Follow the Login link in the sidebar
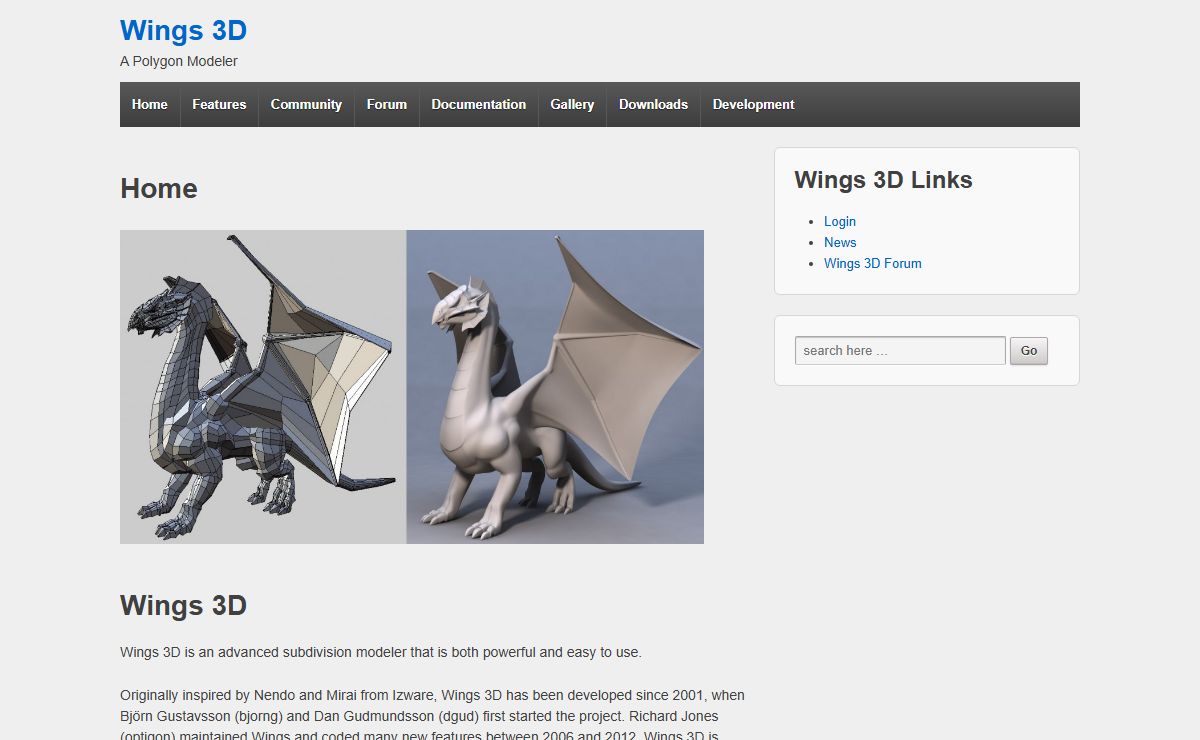 point(840,221)
